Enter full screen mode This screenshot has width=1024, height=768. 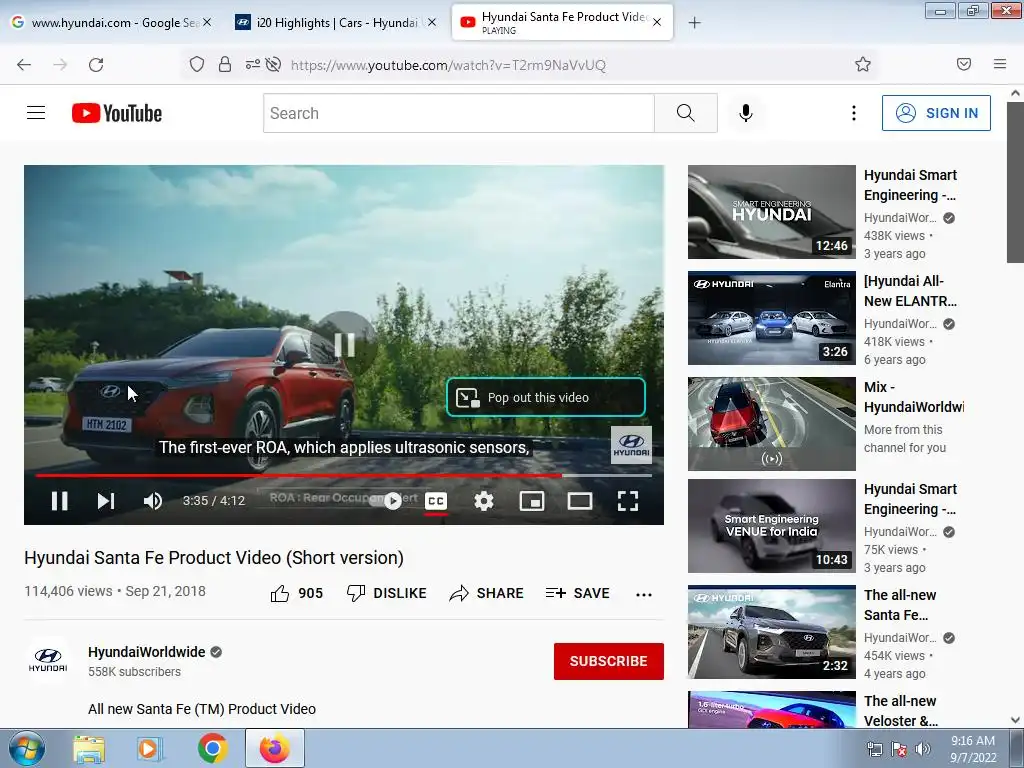click(x=628, y=501)
